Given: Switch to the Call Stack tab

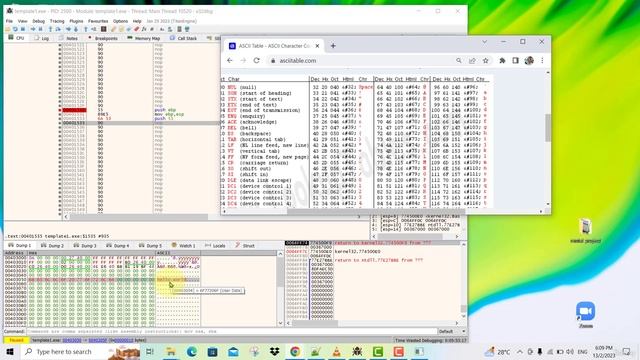Looking at the screenshot, I should pos(184,38).
